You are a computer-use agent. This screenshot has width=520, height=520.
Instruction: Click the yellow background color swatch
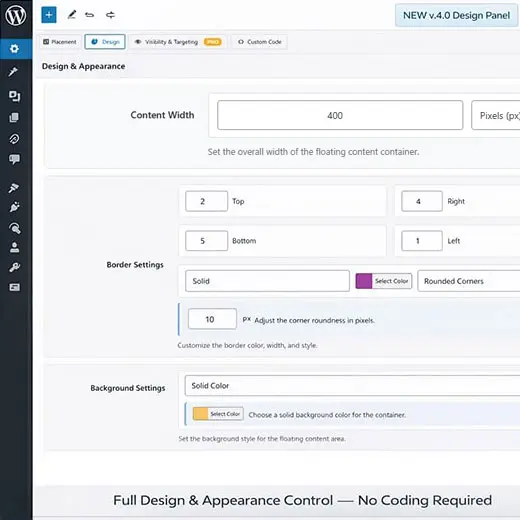tap(201, 414)
